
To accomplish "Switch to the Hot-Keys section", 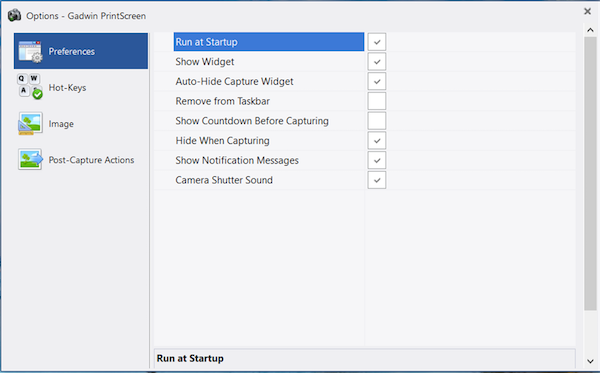I will (x=81, y=87).
